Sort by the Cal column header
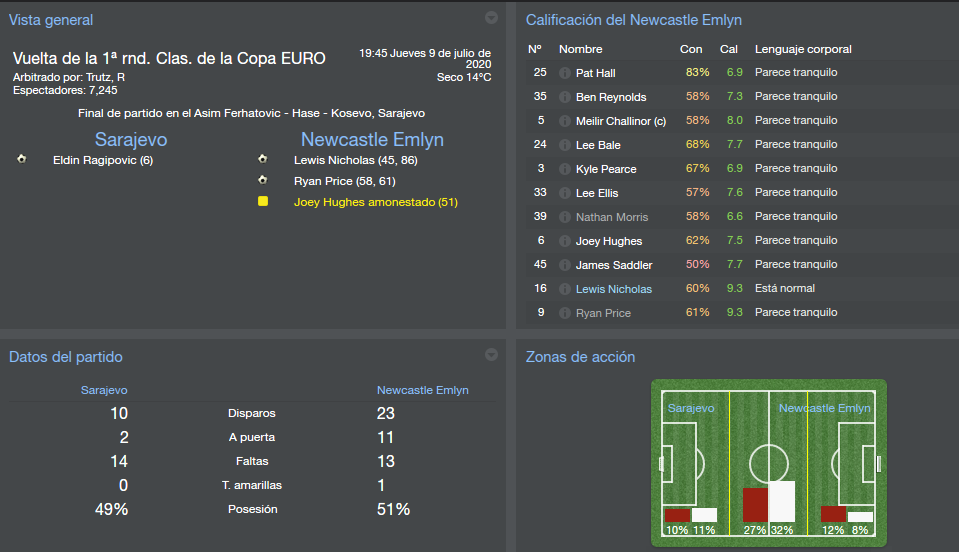Image resolution: width=959 pixels, height=552 pixels. point(729,49)
